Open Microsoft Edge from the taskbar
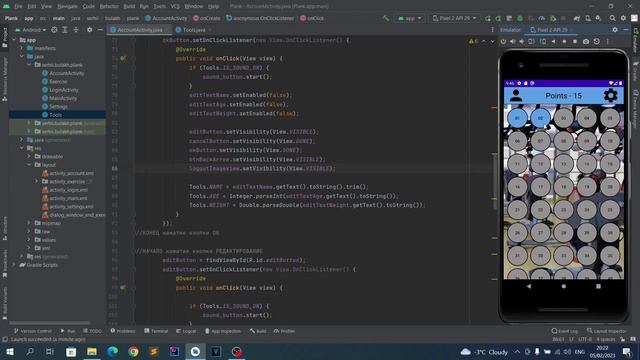The image size is (640, 360). point(113,351)
